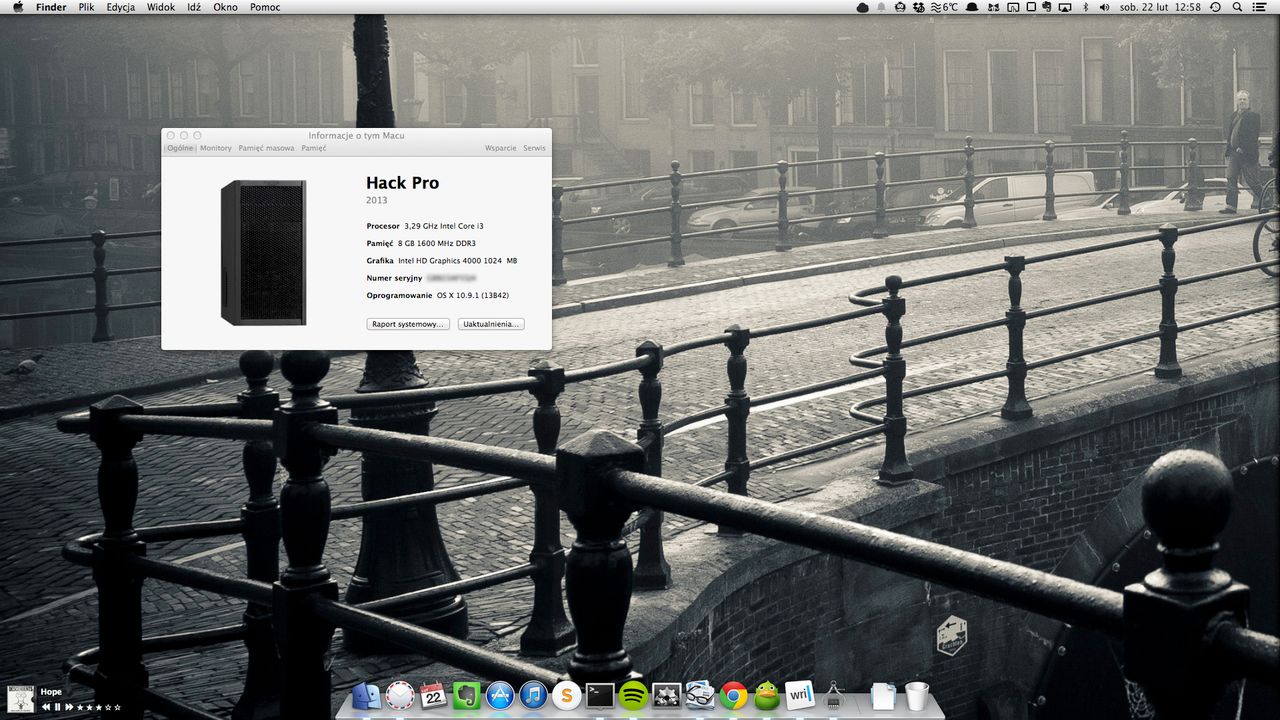1280x720 pixels.
Task: Launch Adium green duck icon
Action: pyautogui.click(x=767, y=695)
